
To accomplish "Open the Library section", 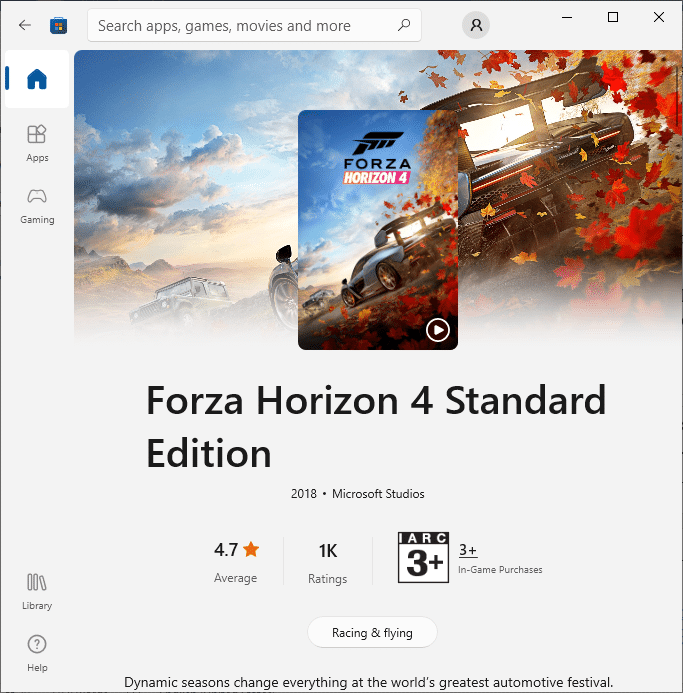I will tap(37, 591).
